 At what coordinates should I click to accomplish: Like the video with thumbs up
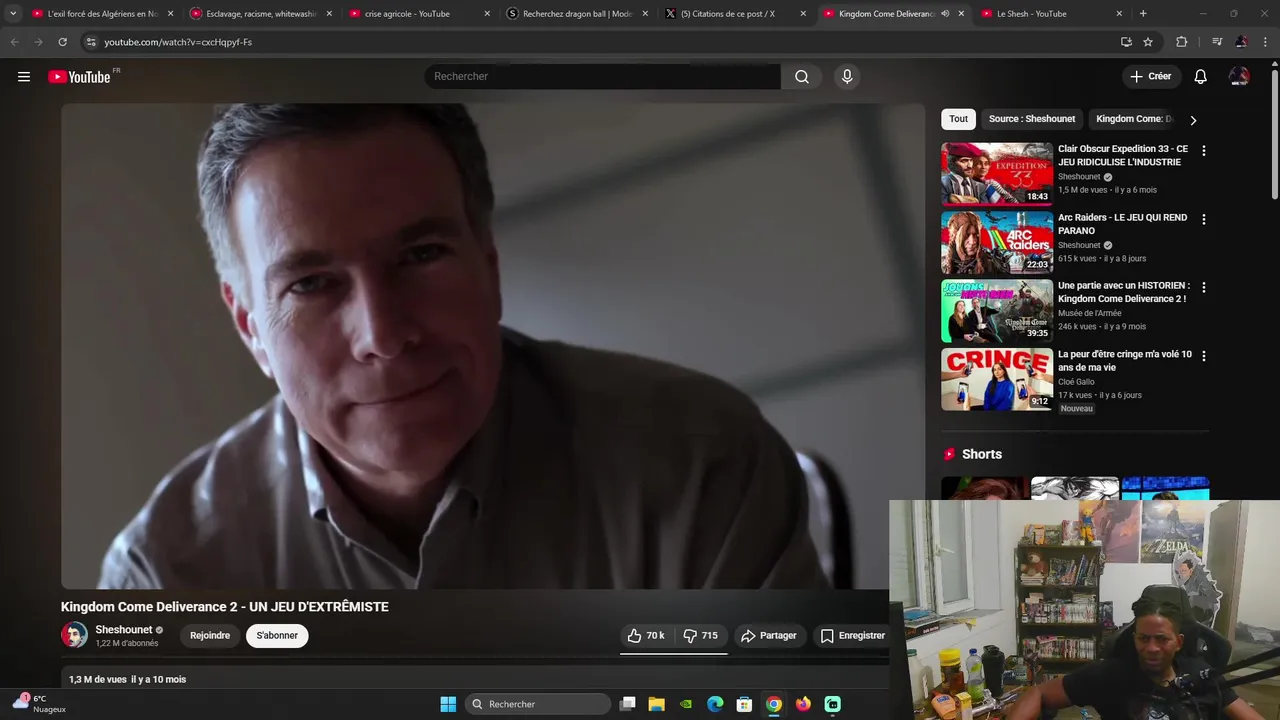pyautogui.click(x=646, y=636)
